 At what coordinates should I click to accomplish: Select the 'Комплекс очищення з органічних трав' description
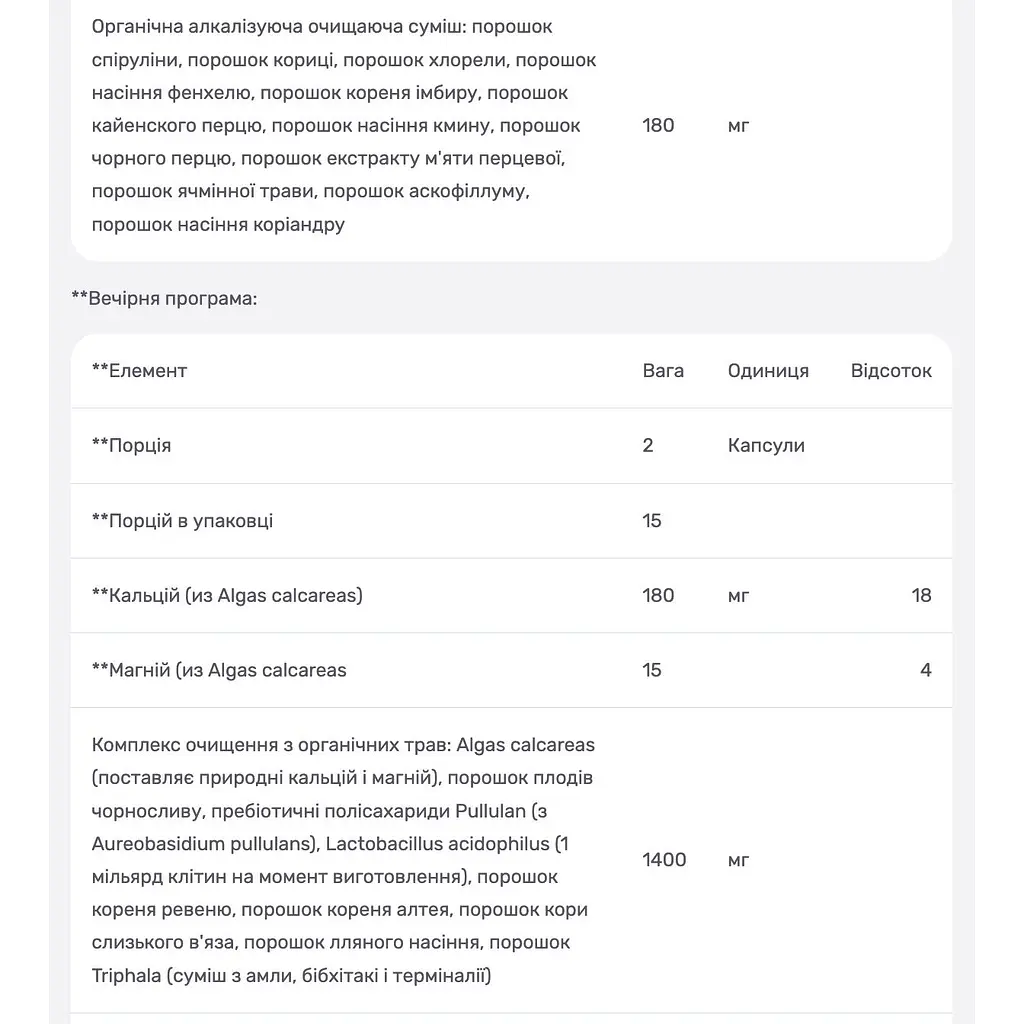[x=344, y=860]
